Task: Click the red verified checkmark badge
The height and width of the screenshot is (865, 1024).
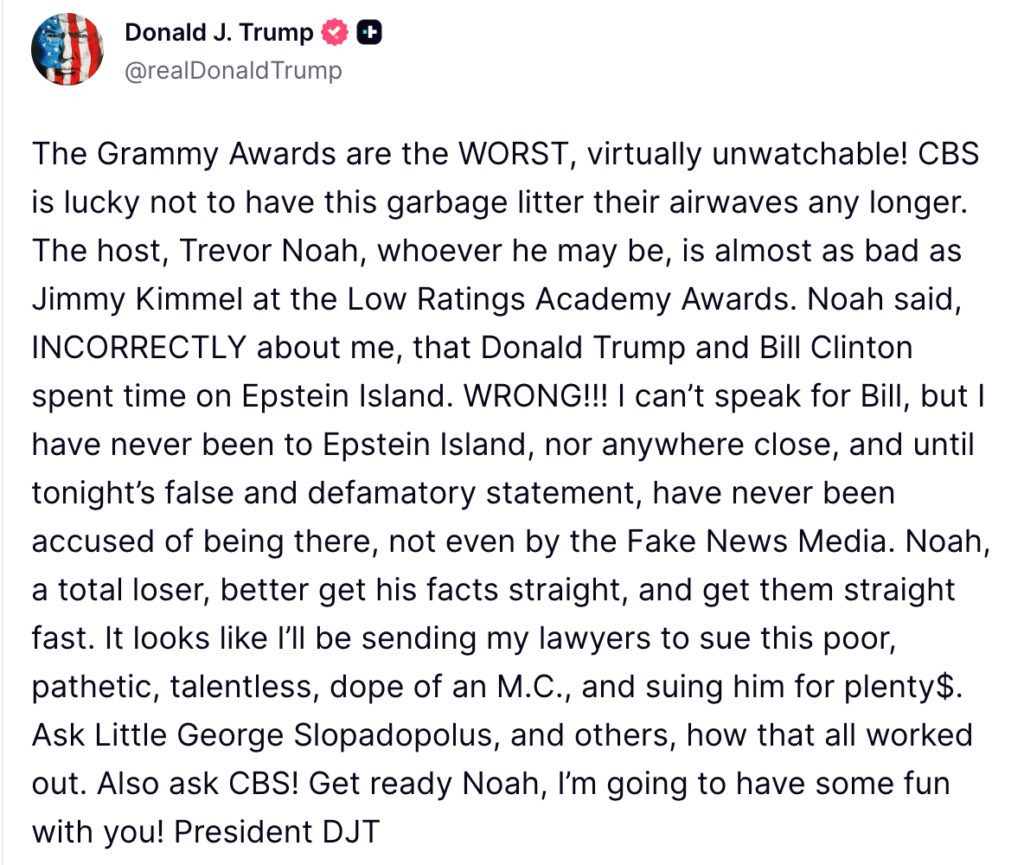Action: coord(335,33)
